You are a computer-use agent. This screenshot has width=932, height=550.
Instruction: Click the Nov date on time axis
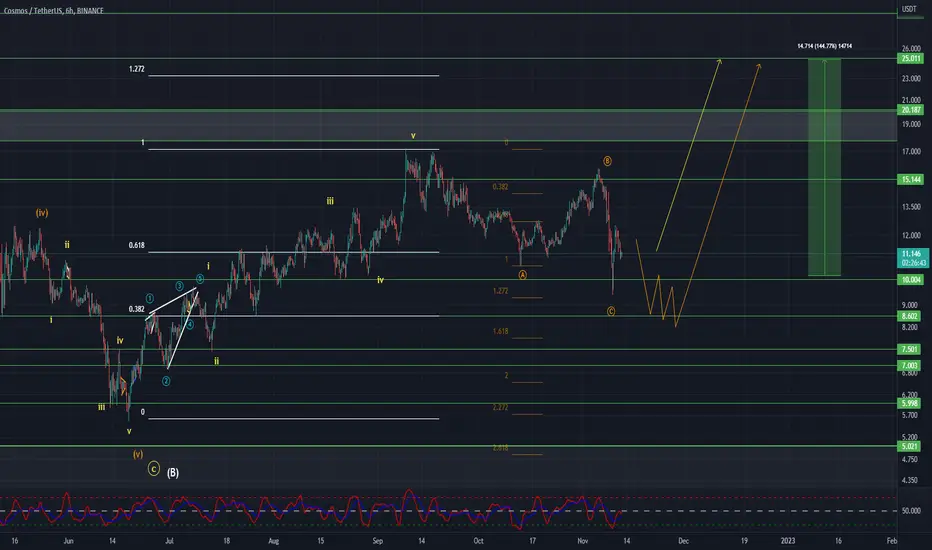coord(582,541)
